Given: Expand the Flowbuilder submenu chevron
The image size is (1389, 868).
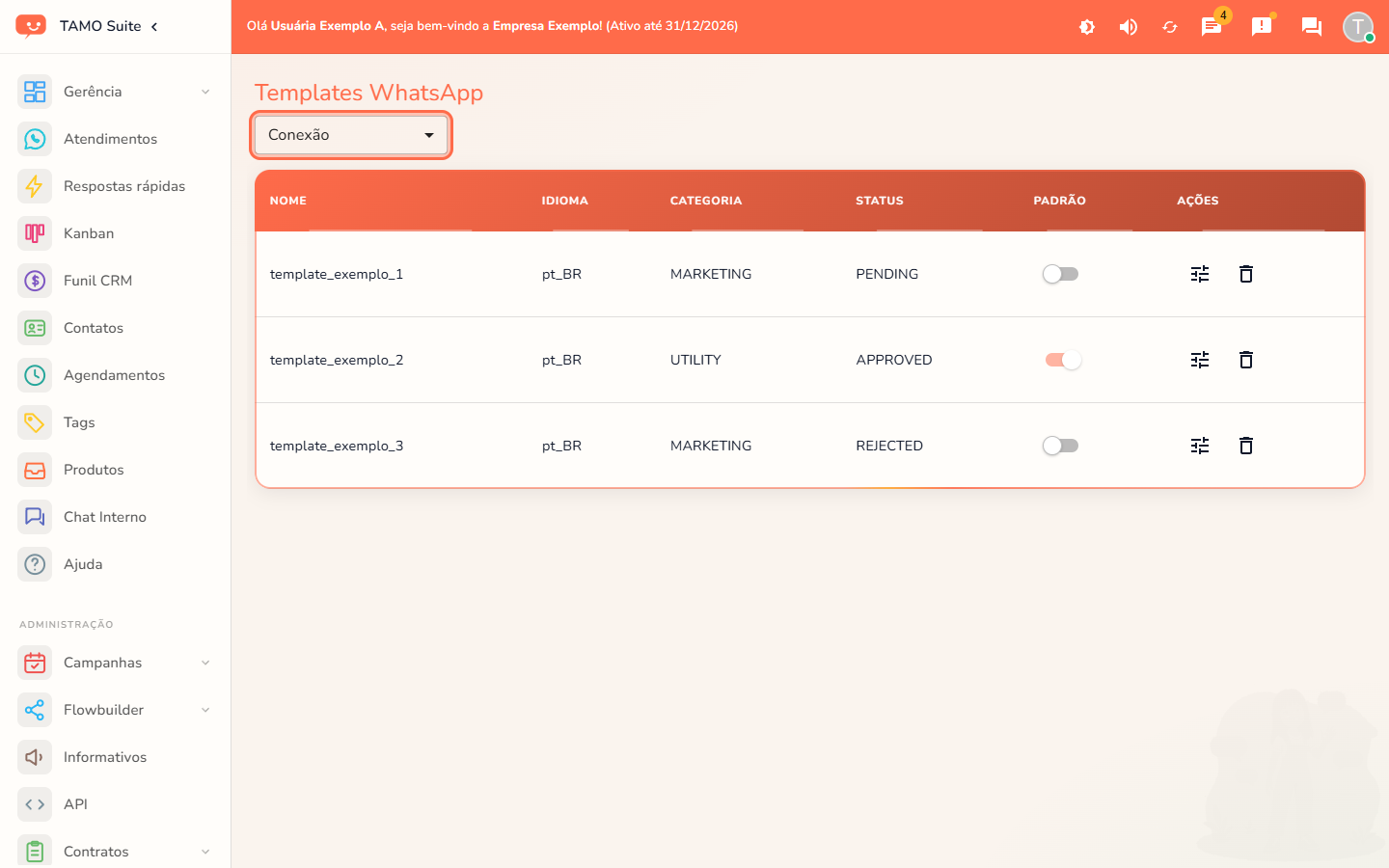Looking at the screenshot, I should 205,710.
